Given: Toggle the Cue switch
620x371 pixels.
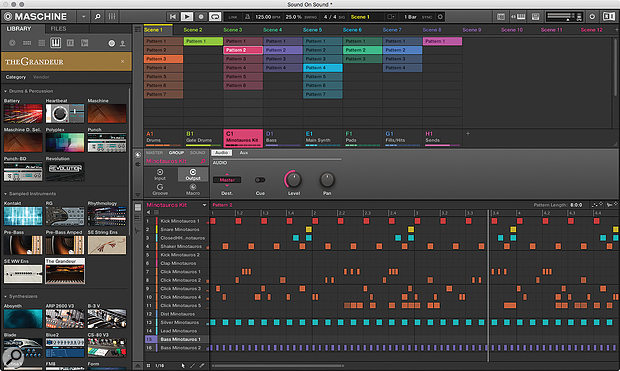Looking at the screenshot, I should (x=260, y=180).
